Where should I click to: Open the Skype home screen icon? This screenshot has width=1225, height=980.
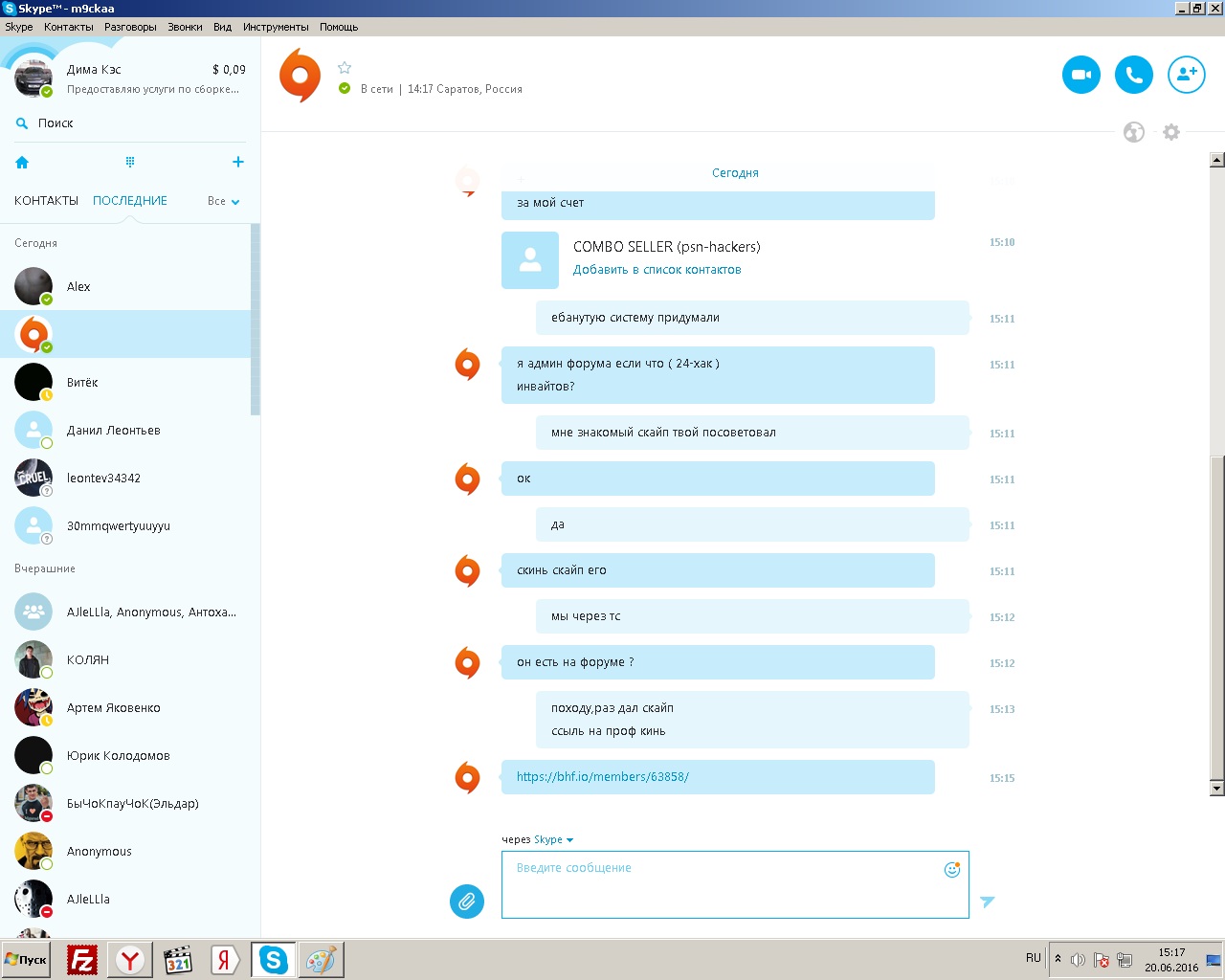tap(22, 163)
